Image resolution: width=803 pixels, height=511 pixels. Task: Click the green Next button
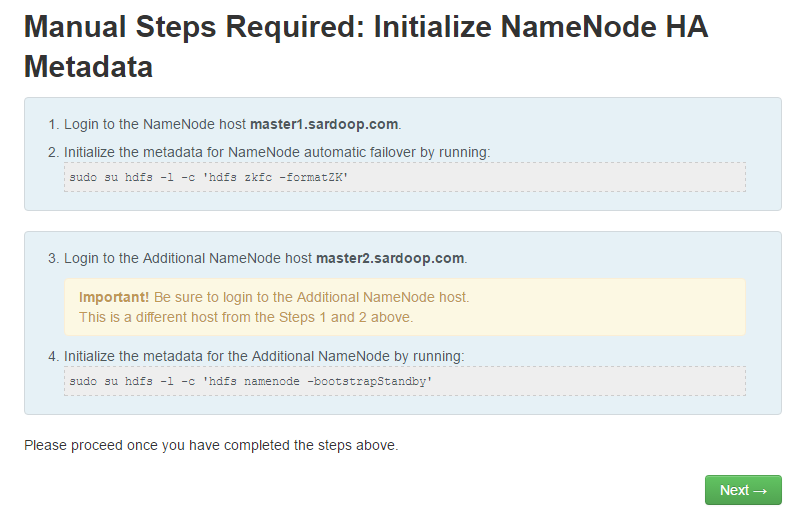point(742,490)
